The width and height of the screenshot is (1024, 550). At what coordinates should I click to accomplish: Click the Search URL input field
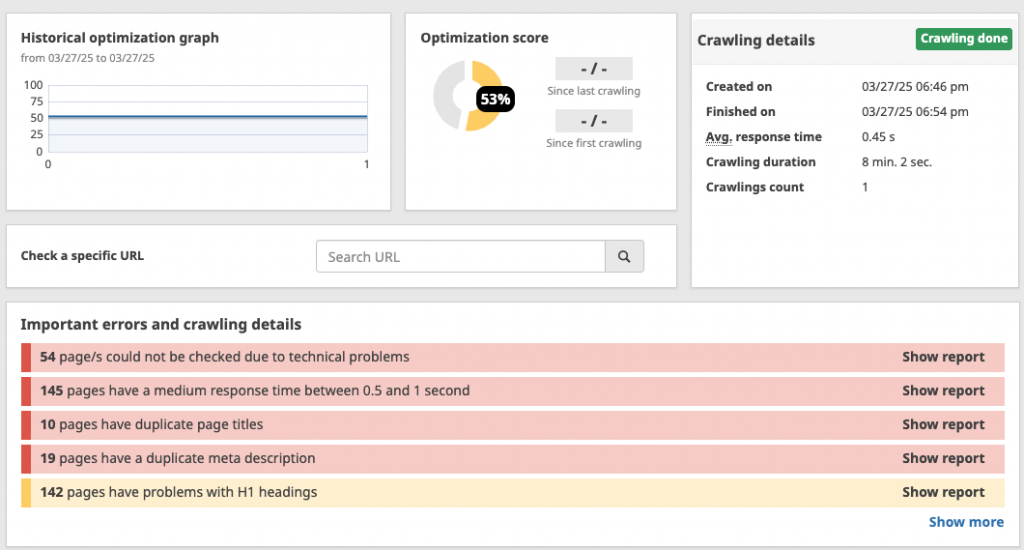461,257
